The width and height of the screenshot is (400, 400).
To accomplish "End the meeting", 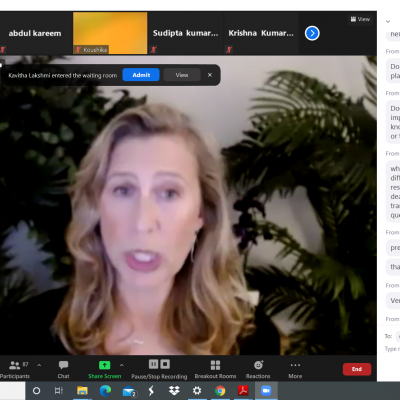I will pos(357,369).
